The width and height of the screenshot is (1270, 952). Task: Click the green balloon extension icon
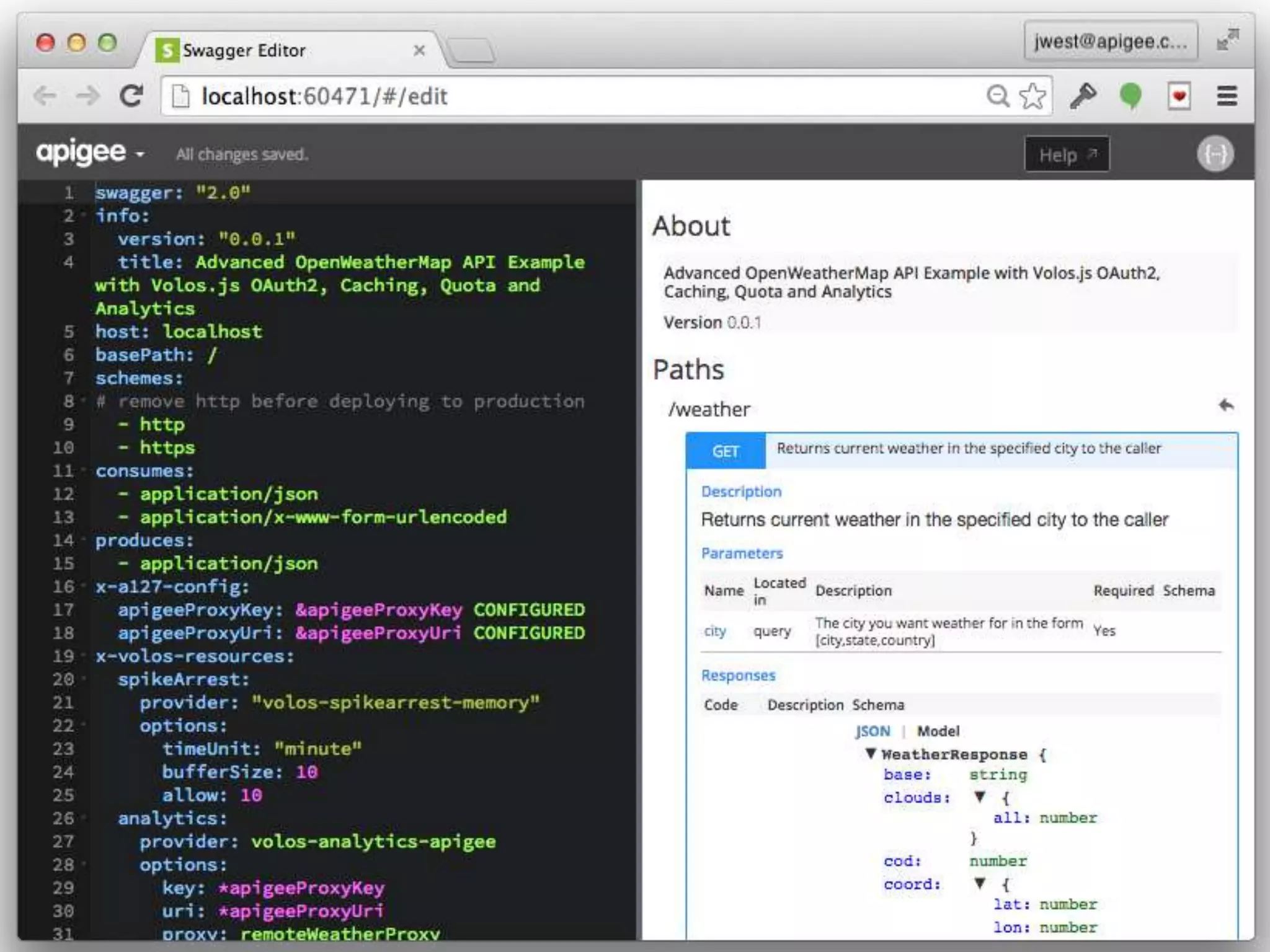tap(1130, 96)
